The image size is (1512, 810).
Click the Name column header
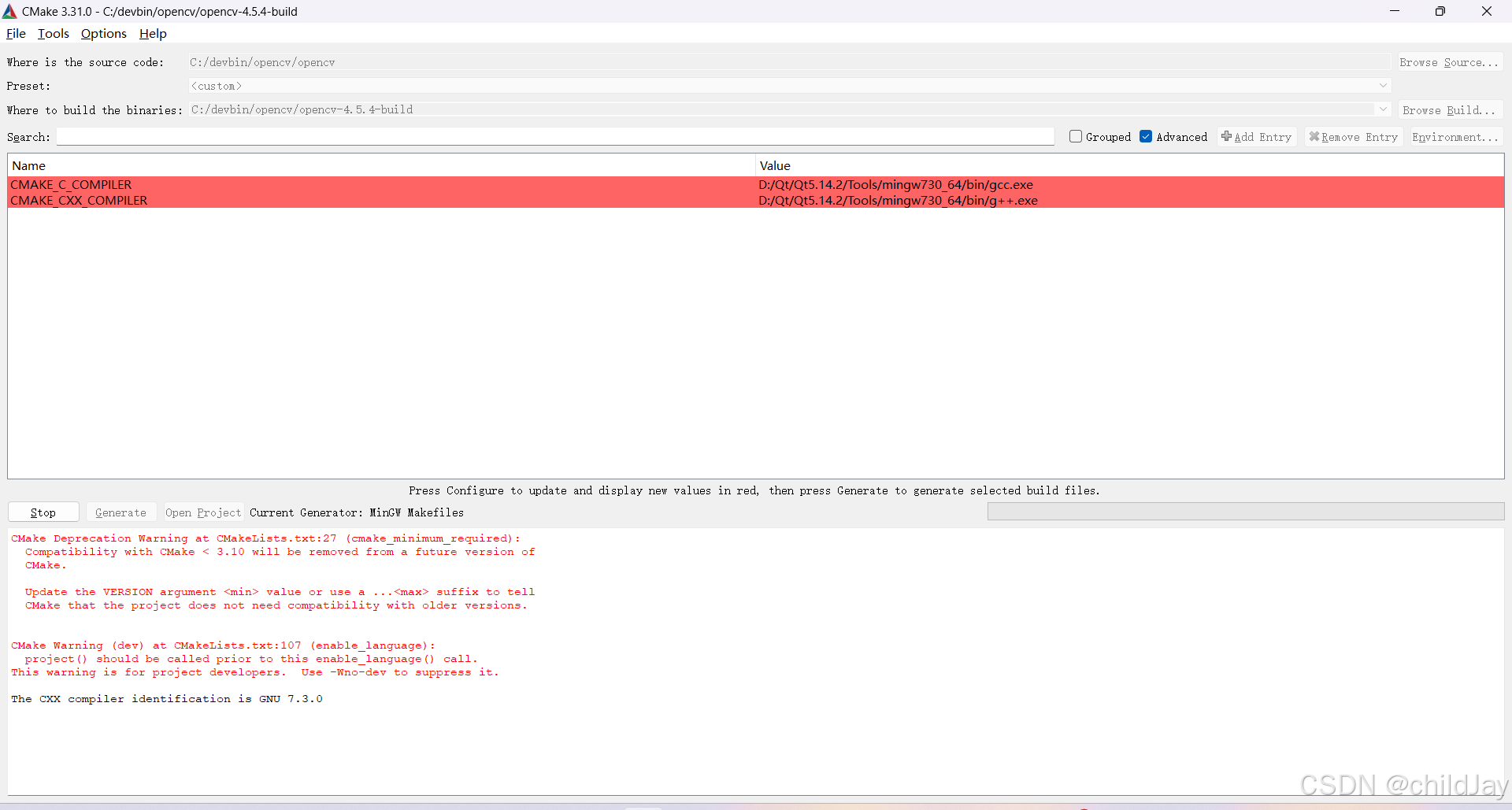(x=382, y=165)
